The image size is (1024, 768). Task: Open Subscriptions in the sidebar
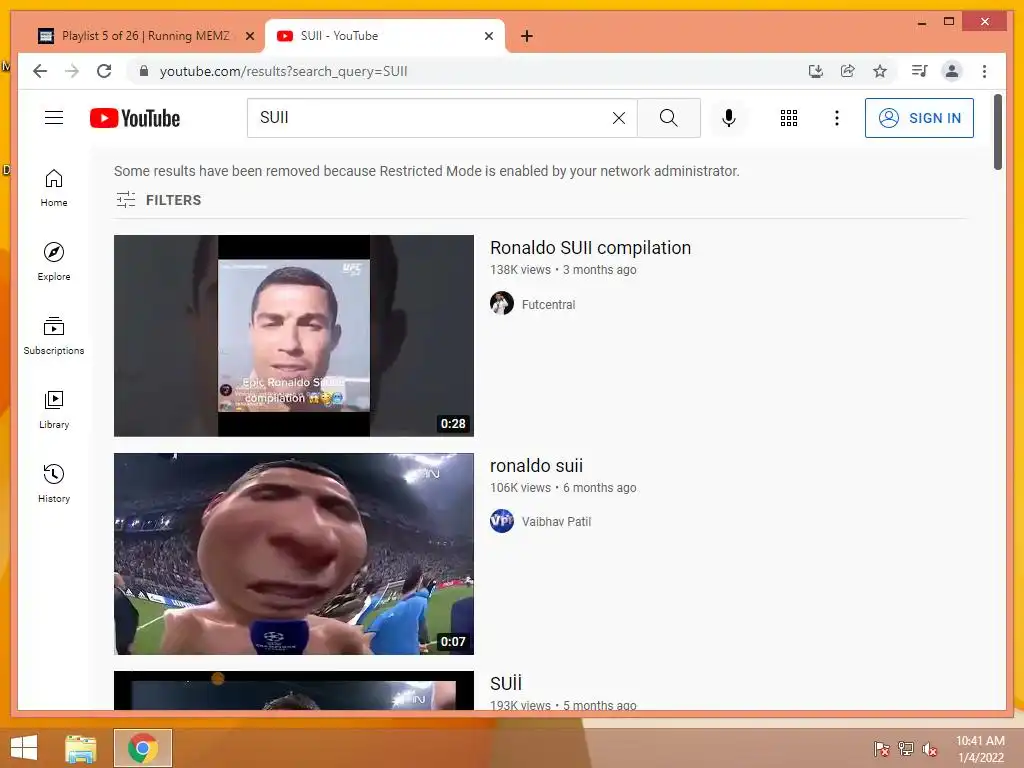[54, 336]
